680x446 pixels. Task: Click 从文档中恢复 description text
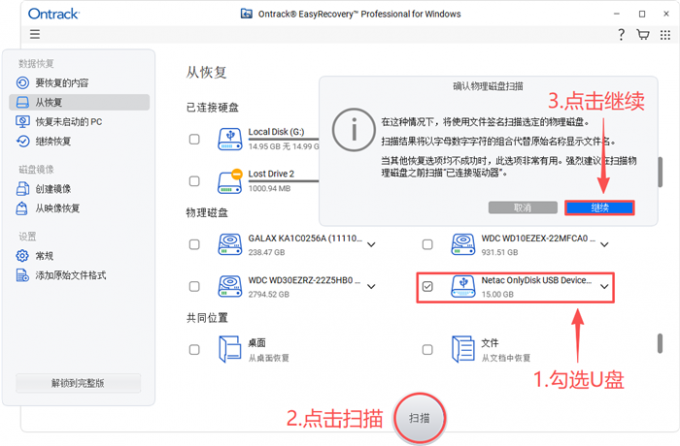coord(506,358)
